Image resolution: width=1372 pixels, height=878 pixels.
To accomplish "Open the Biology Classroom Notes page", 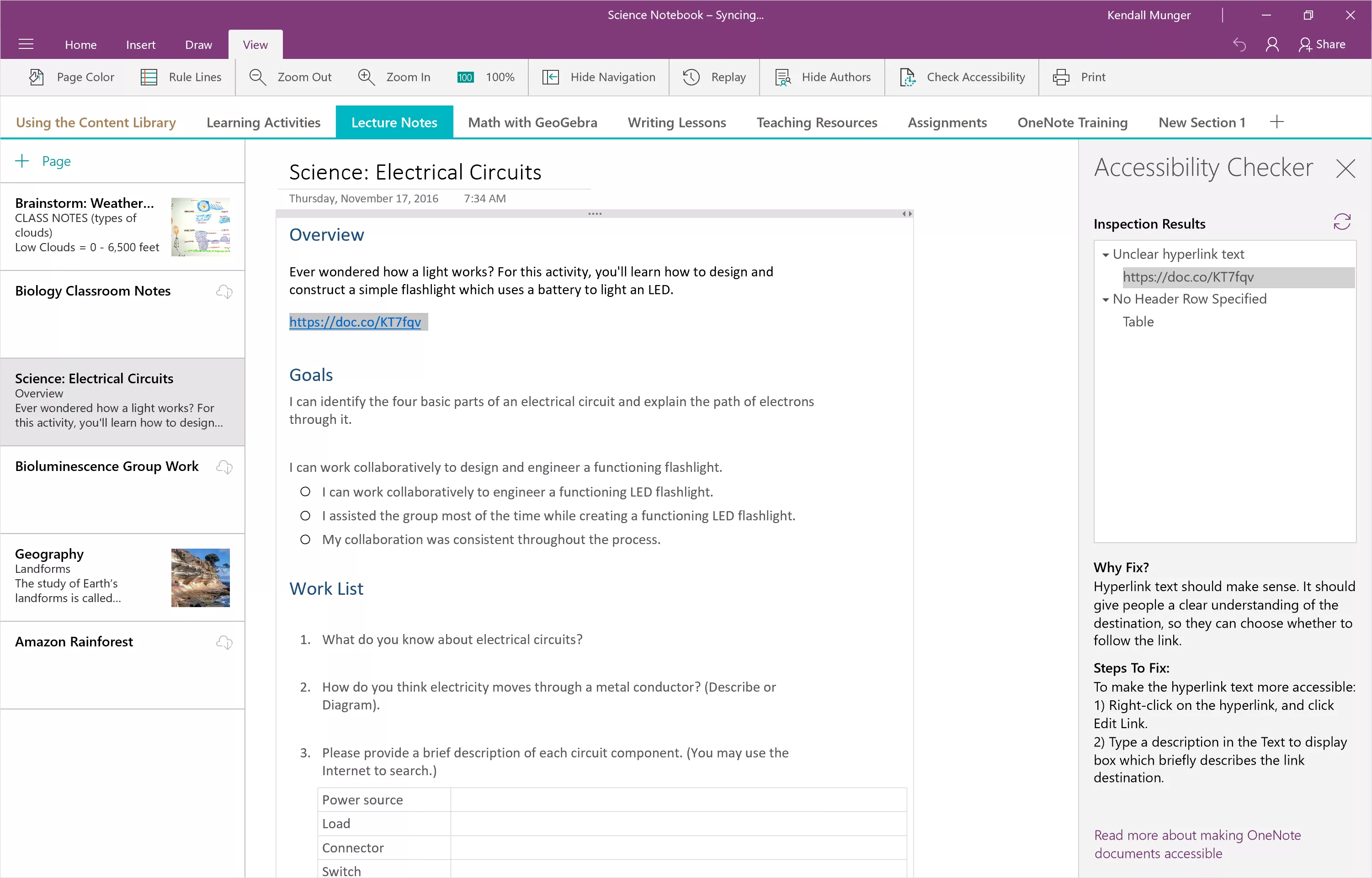I will tap(122, 314).
